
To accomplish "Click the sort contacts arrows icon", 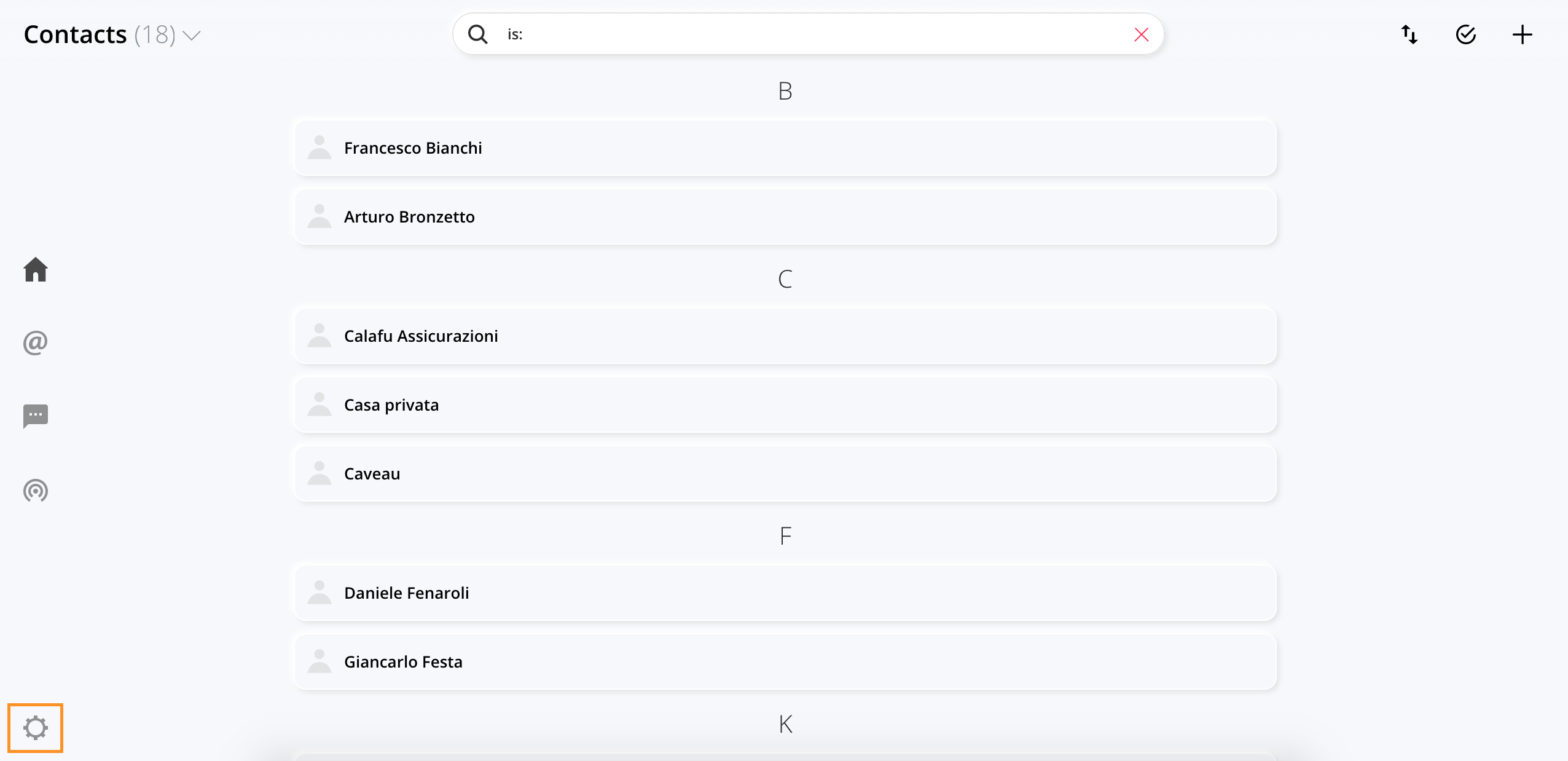I will [1409, 34].
